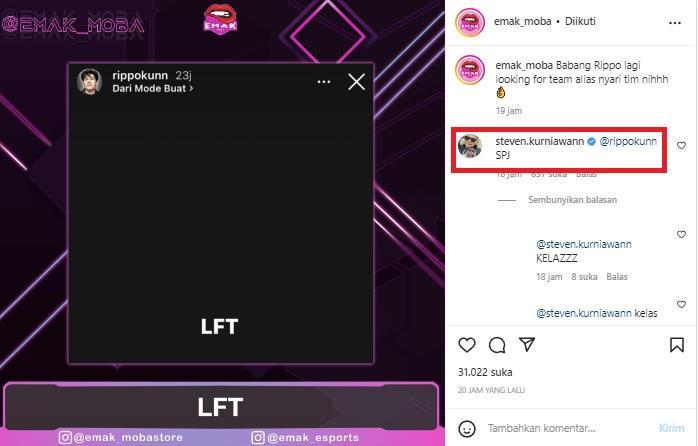Like the KELAZZZ reply
This screenshot has height=446, width=698.
coord(681,235)
